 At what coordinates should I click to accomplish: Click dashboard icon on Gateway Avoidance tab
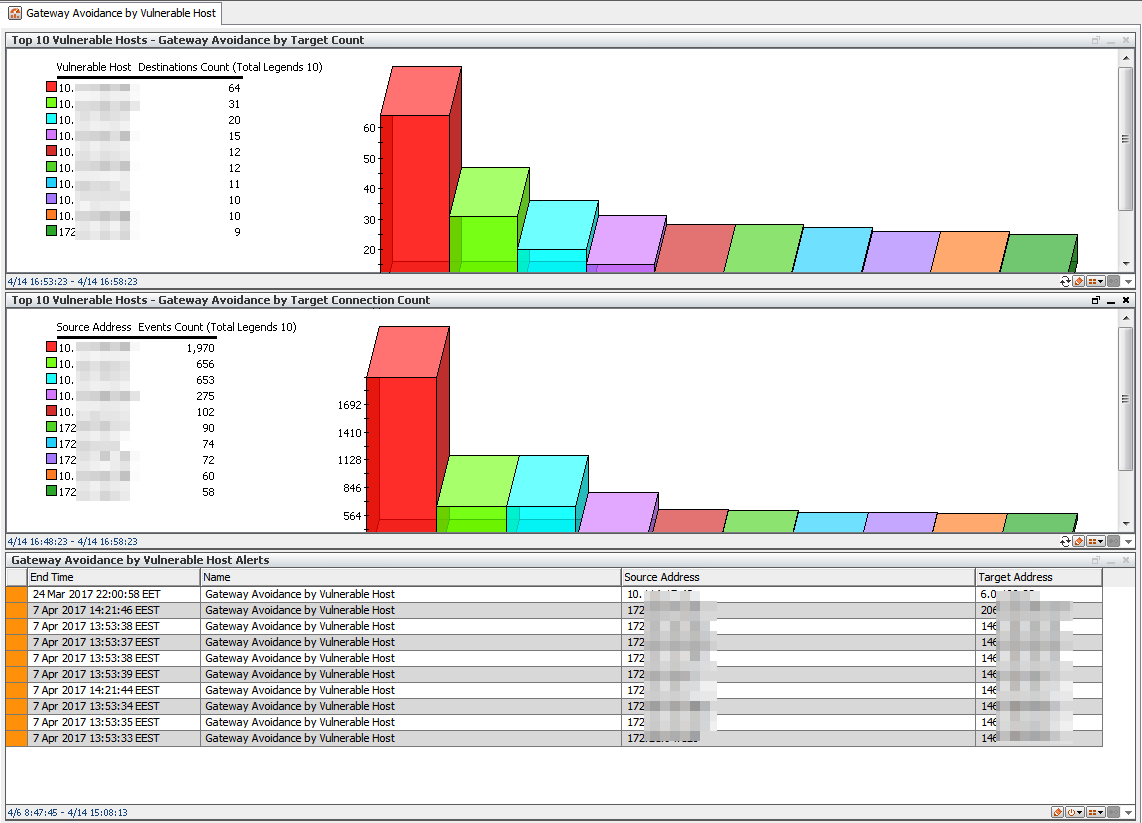pos(15,14)
